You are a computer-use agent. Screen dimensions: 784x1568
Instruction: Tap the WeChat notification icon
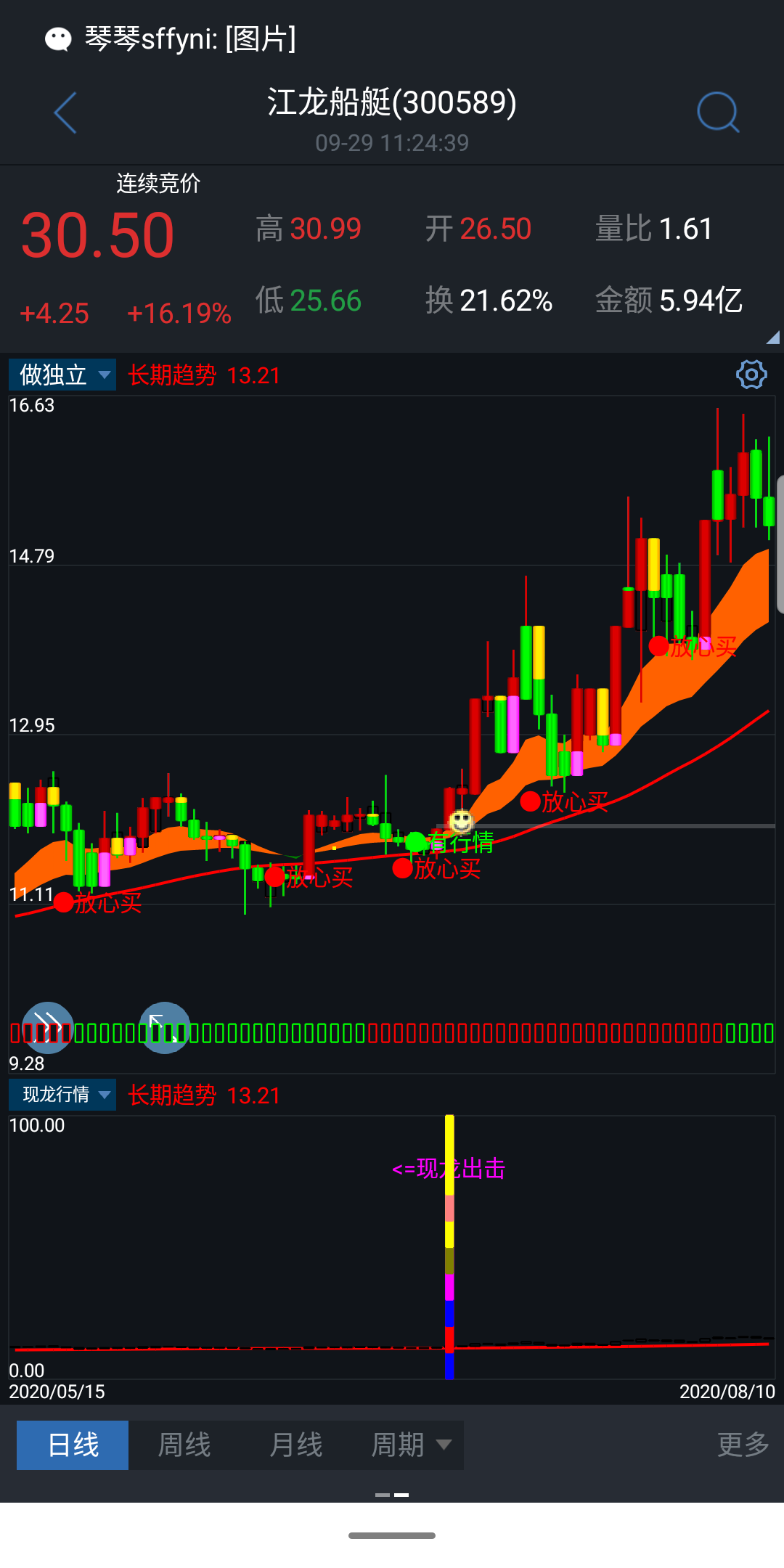(x=58, y=38)
